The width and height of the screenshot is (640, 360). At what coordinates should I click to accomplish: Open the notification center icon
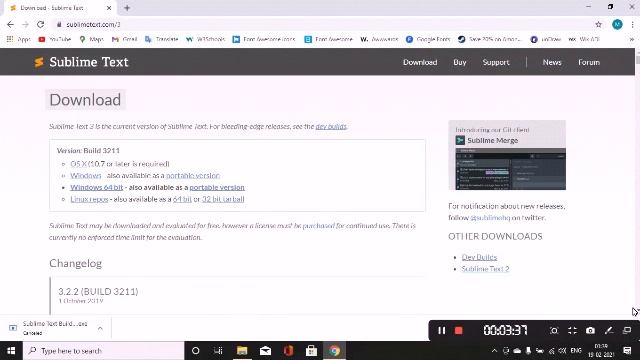click(x=627, y=351)
